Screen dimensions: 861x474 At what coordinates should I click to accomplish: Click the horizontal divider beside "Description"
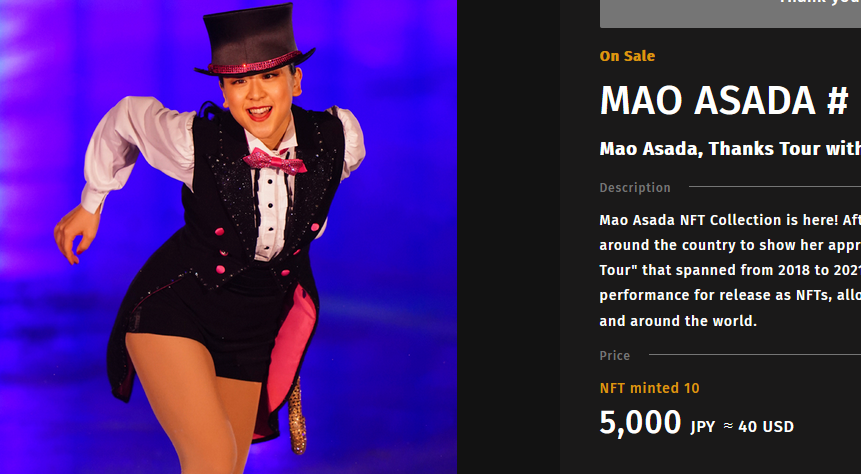[x=775, y=187]
